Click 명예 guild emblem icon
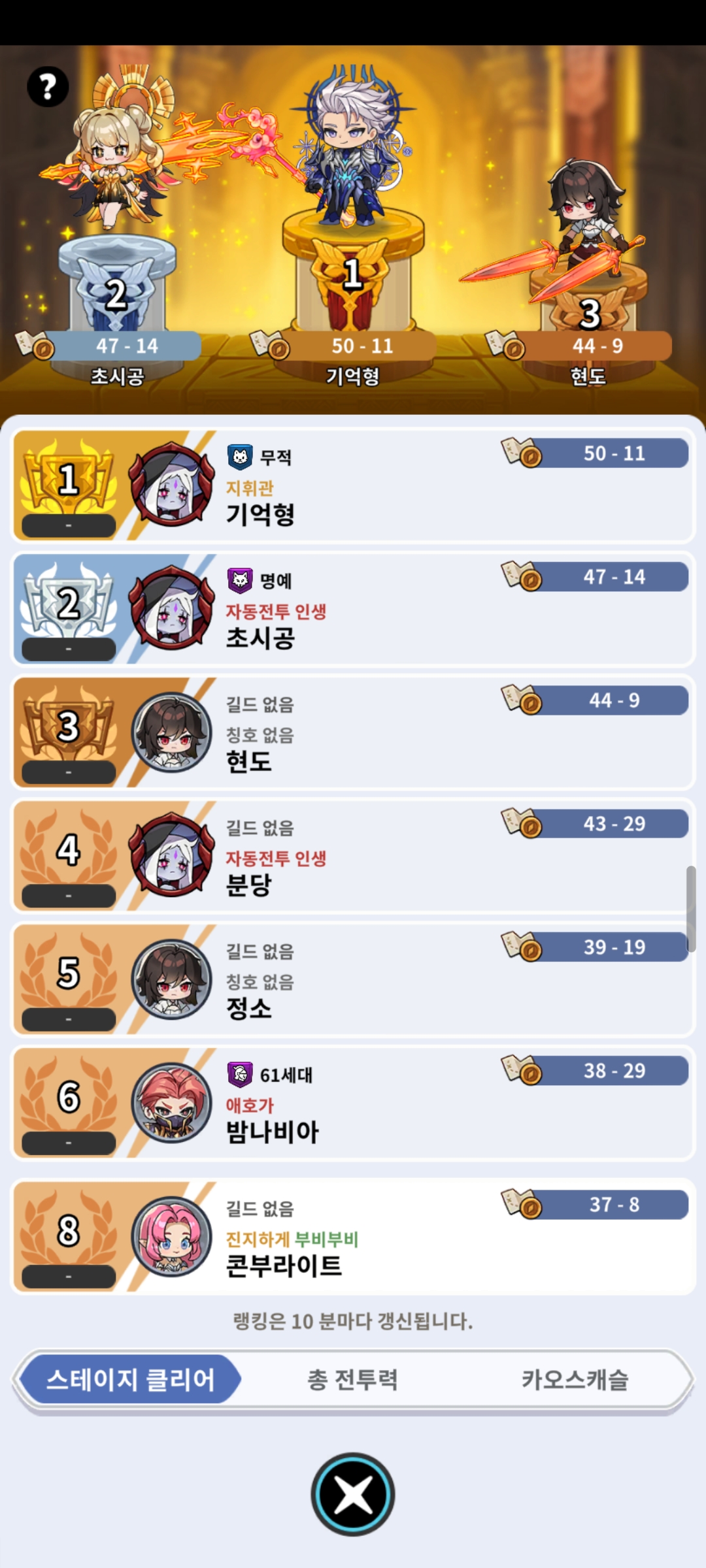The image size is (706, 1568). [x=240, y=580]
